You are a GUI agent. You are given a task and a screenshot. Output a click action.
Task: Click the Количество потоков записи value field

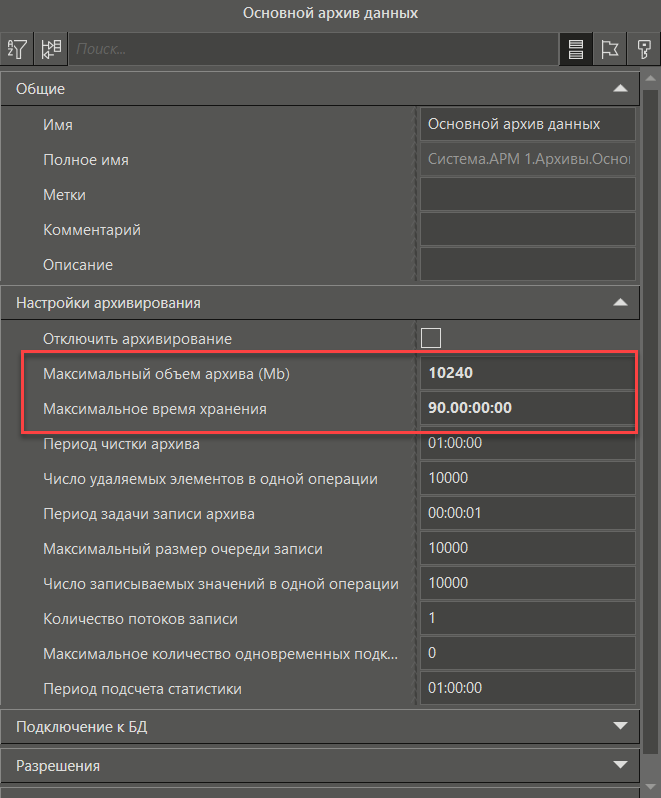[x=527, y=618]
